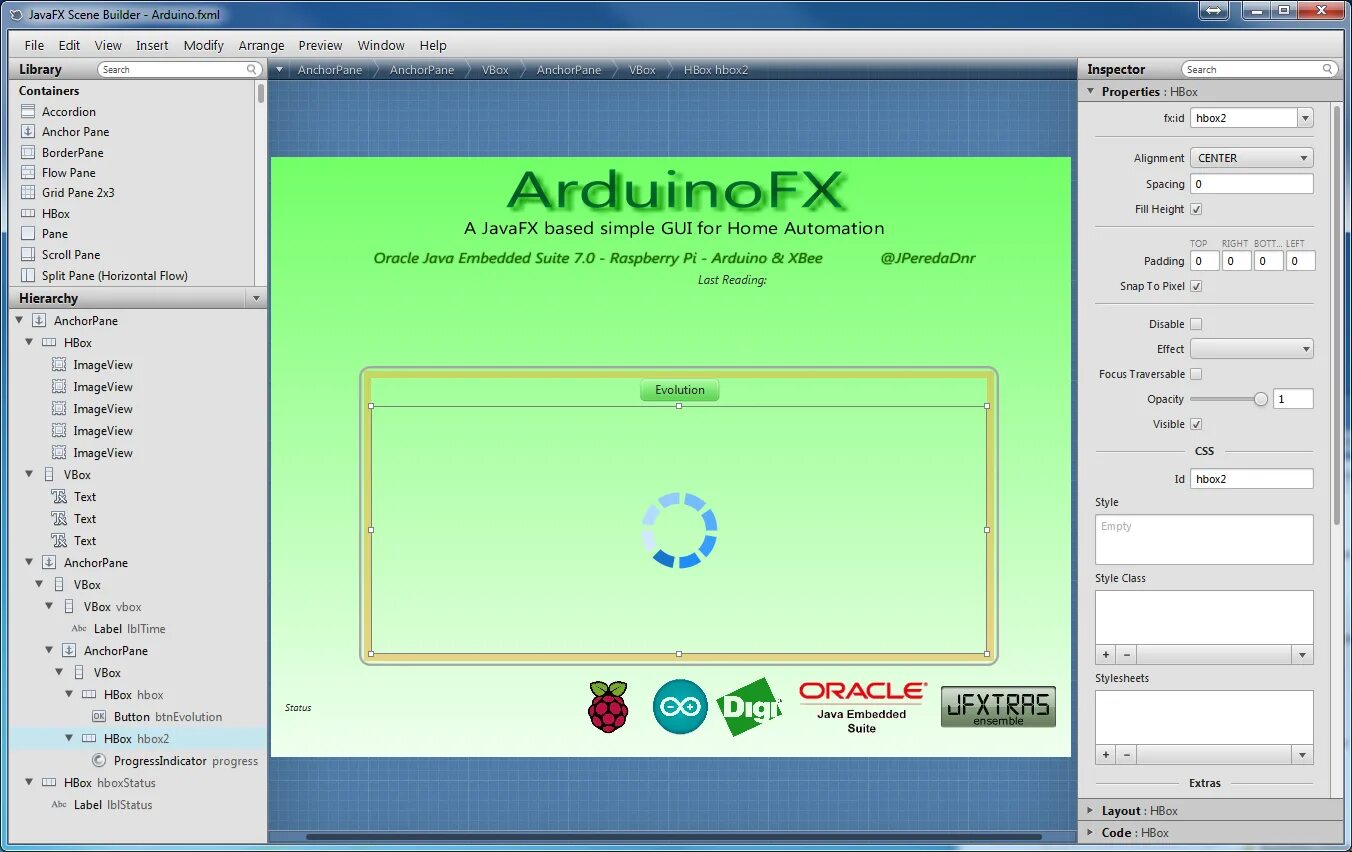Click the Evolution button on canvas
The image size is (1352, 852).
680,390
